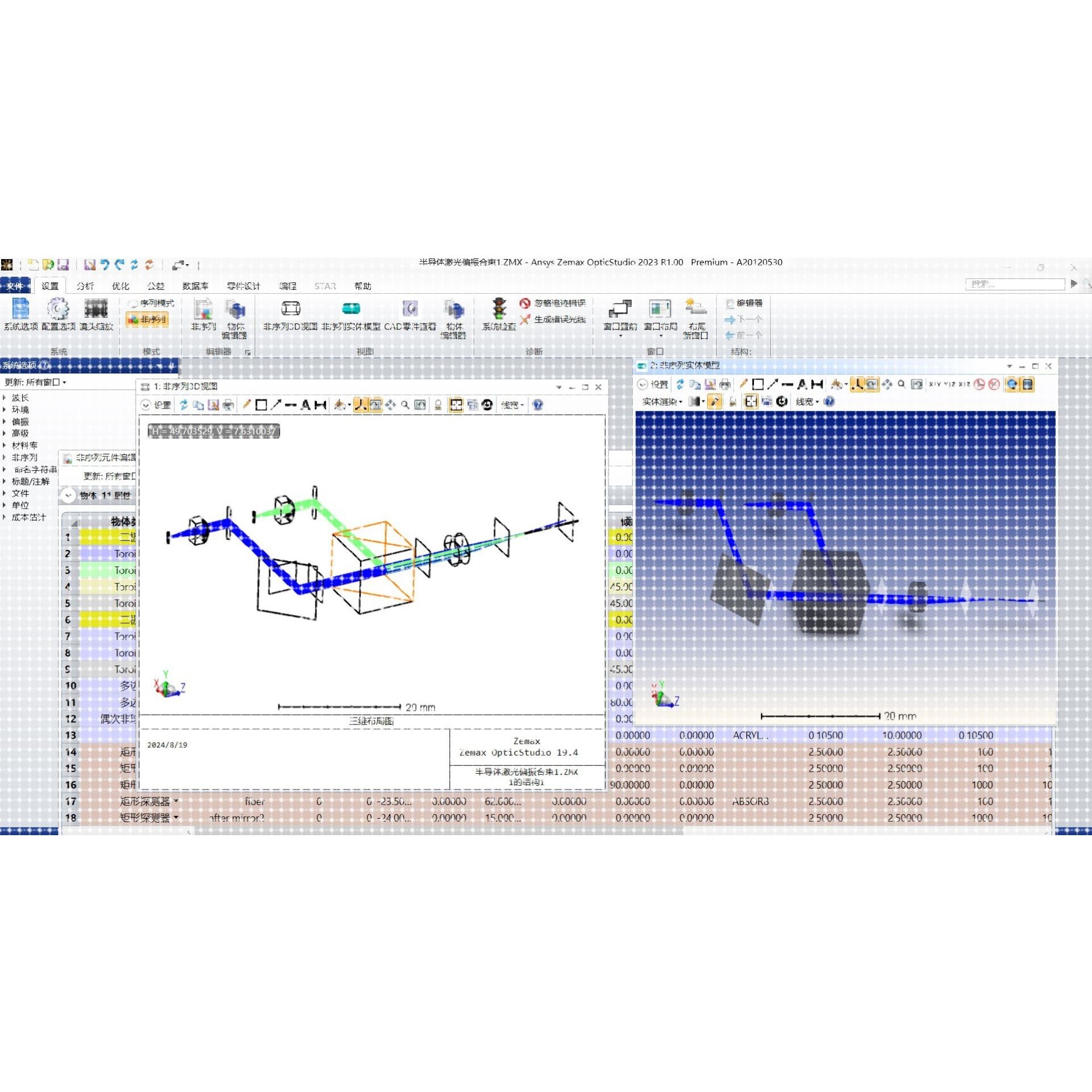Open 配置选项 (Configuration Options) gear icon
The height and width of the screenshot is (1092, 1092).
(x=58, y=314)
